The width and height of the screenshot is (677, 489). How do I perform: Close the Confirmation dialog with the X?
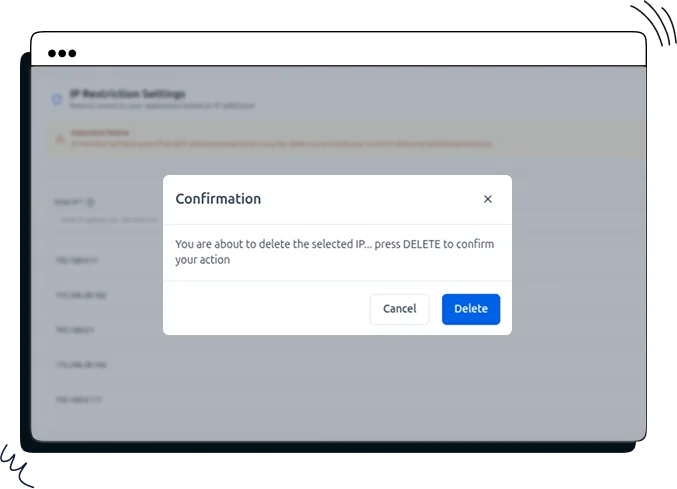pos(488,199)
